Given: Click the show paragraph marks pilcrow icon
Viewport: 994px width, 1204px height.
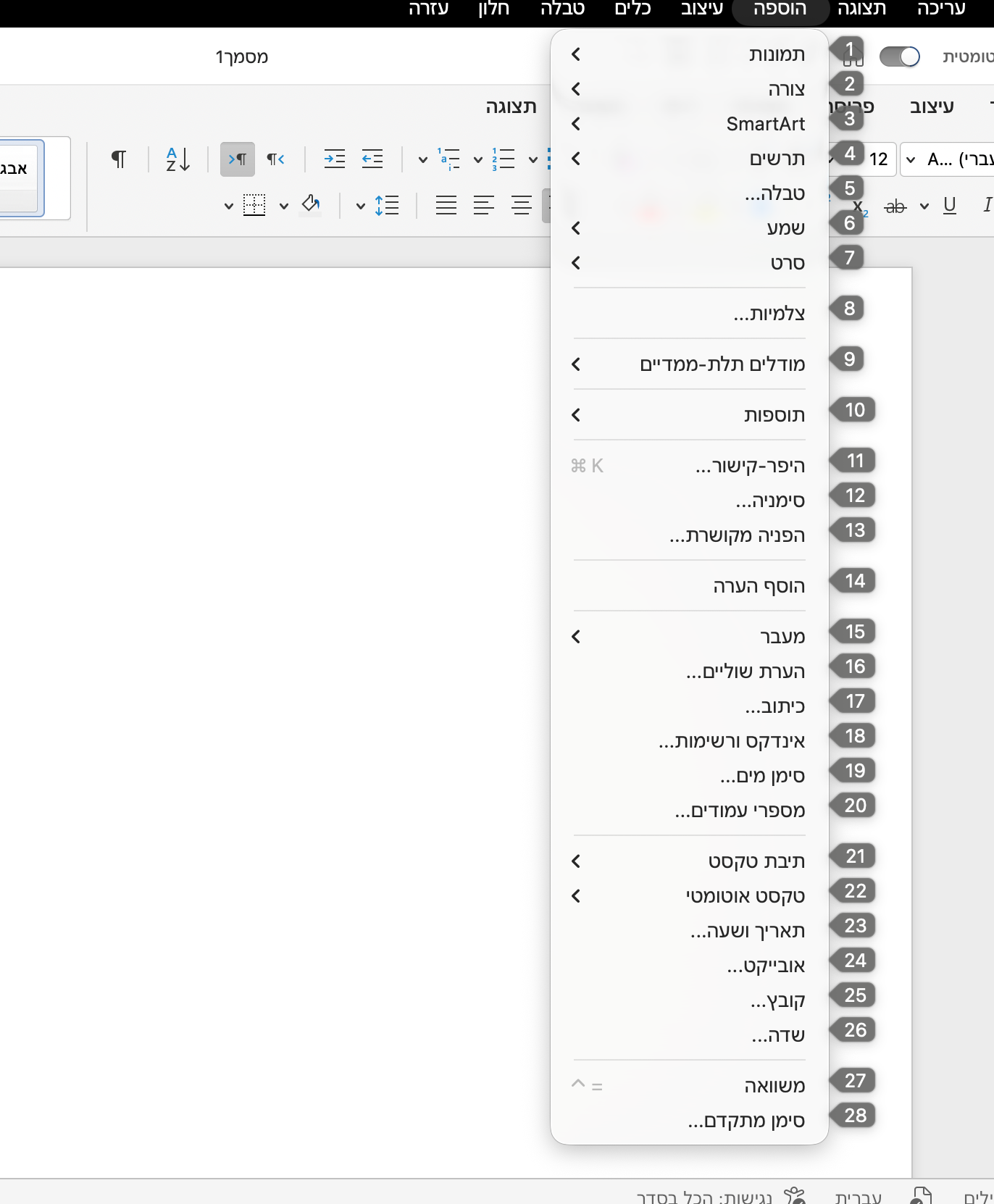Looking at the screenshot, I should (x=119, y=159).
